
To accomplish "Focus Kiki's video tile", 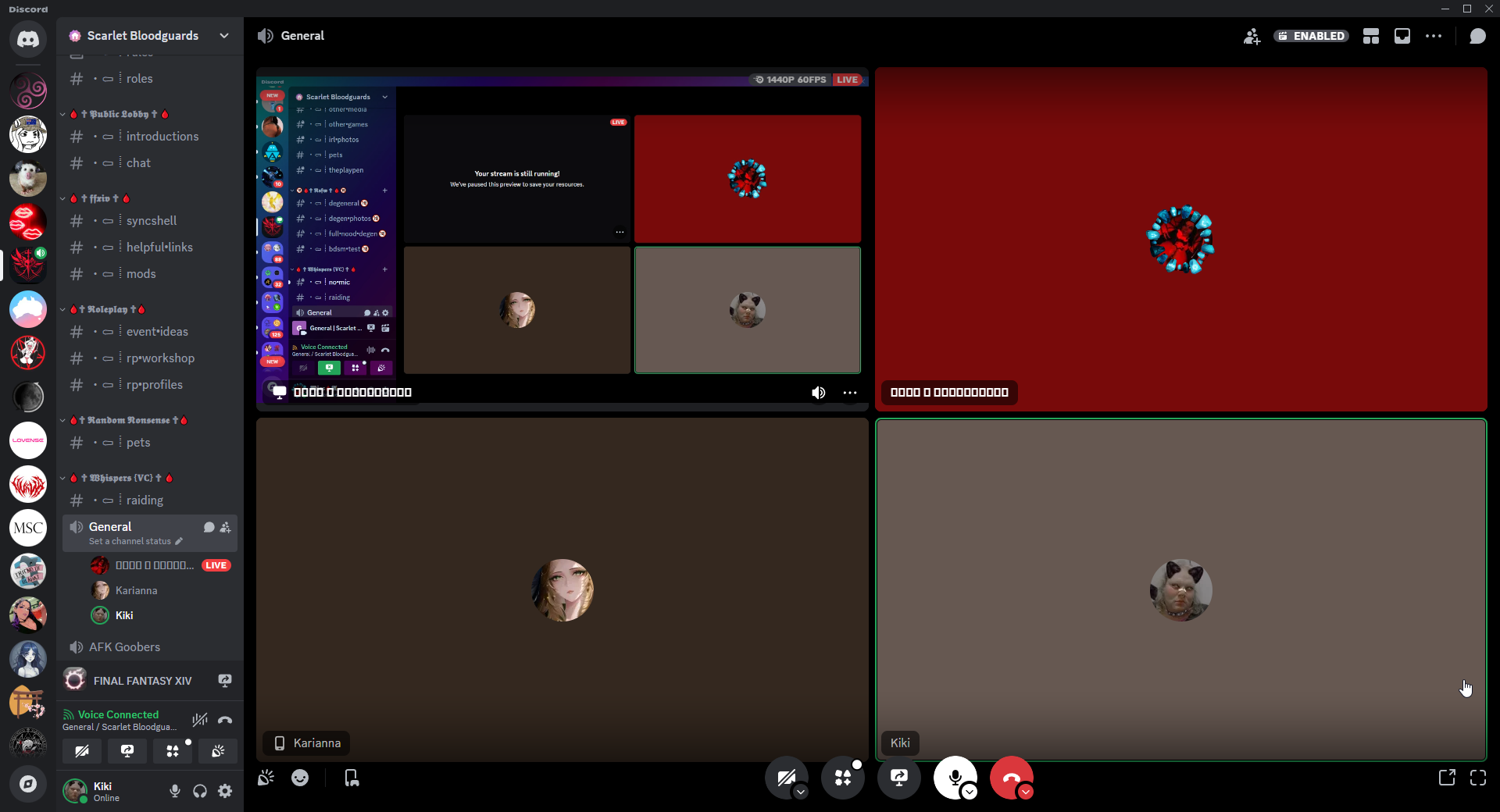I will [1181, 589].
